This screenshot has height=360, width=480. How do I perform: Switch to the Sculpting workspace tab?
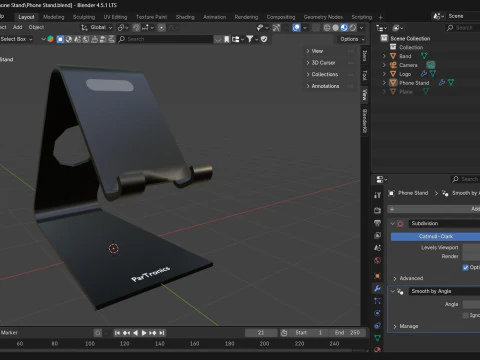click(x=84, y=17)
